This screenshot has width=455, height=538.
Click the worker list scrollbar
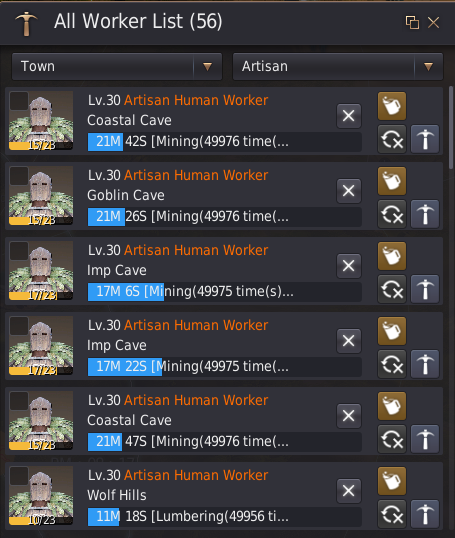coord(451,127)
